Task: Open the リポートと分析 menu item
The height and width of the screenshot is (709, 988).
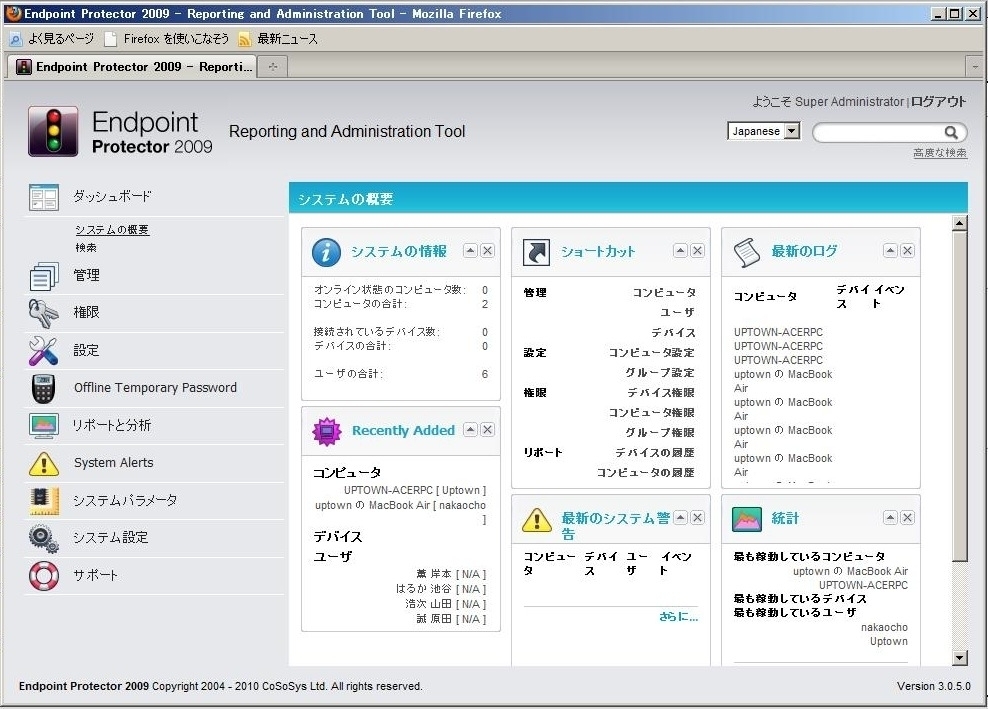Action: pos(112,425)
